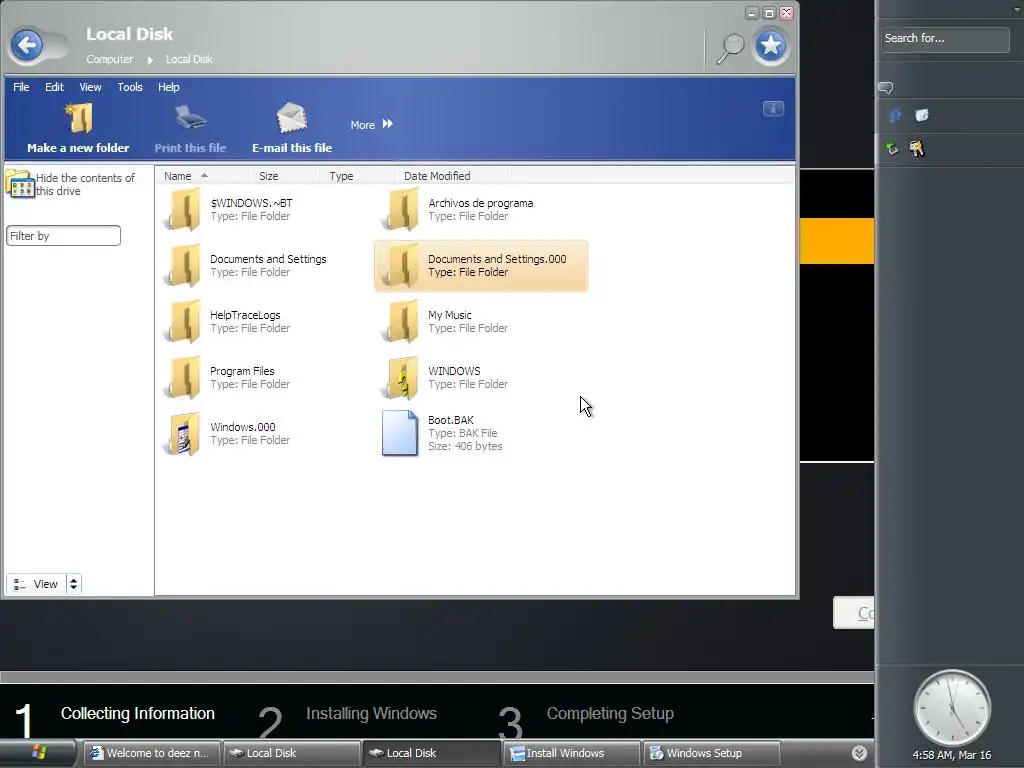Select the Documents and Settings folder icon
This screenshot has width=1024, height=768.
coord(184,266)
